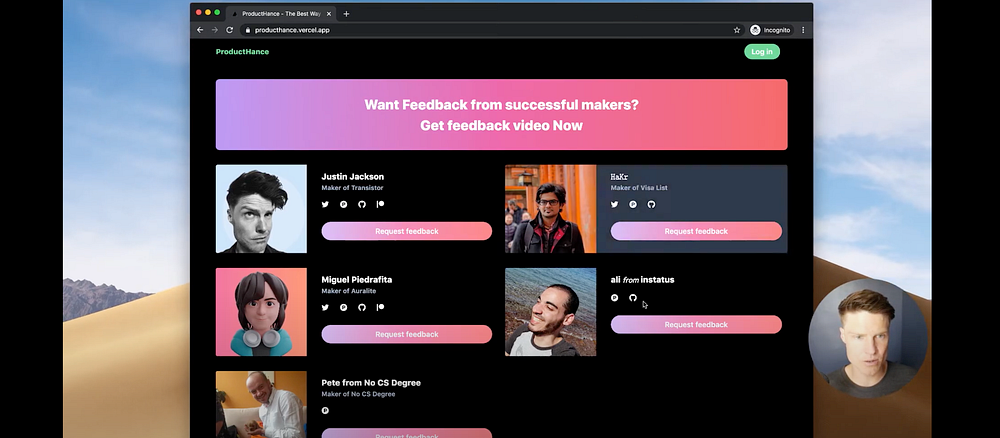Click ali from instatus profile photo
The width and height of the screenshot is (1000, 438).
tap(550, 312)
